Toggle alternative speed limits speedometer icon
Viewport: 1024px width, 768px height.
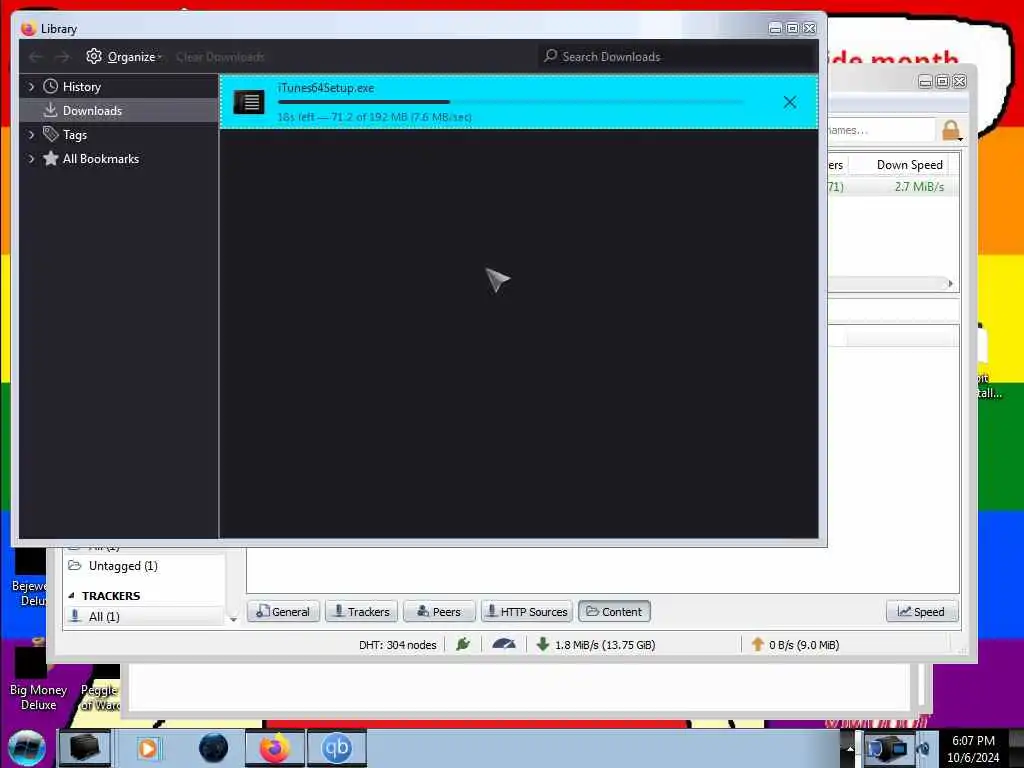tap(504, 645)
